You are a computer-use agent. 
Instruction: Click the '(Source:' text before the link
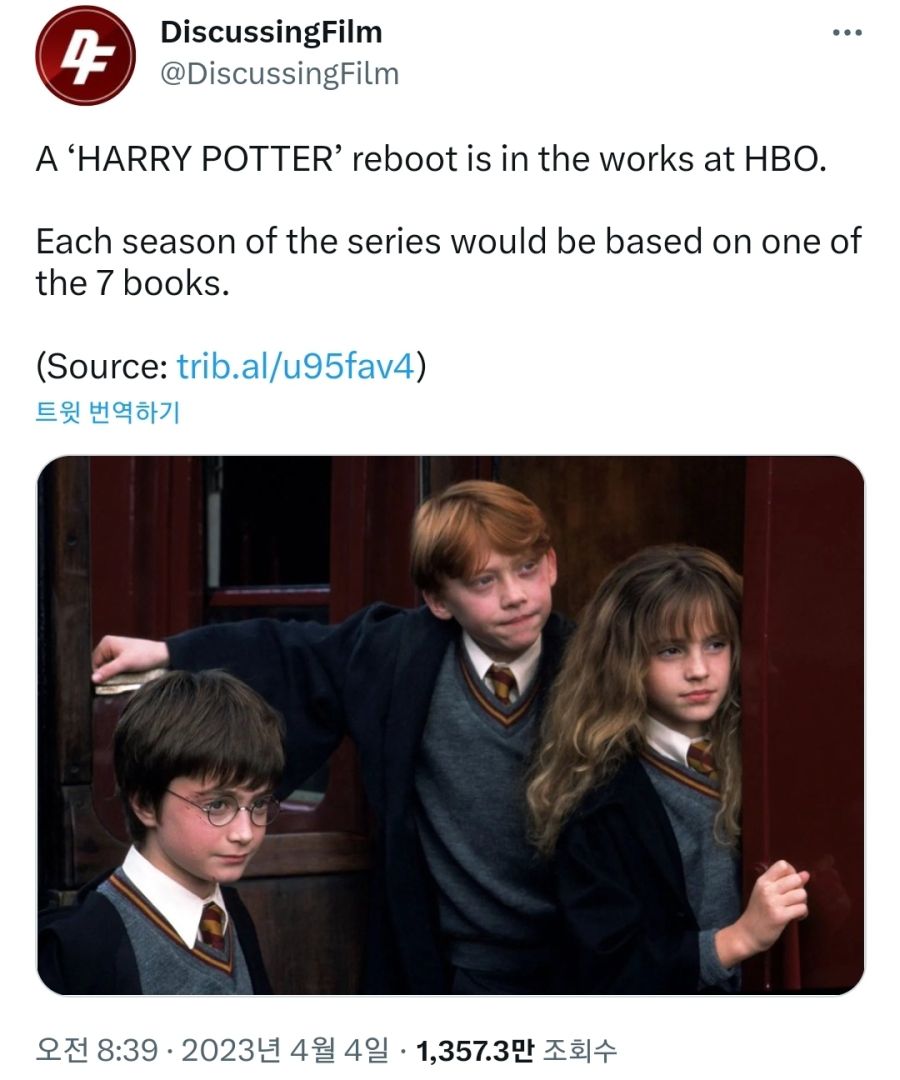102,366
